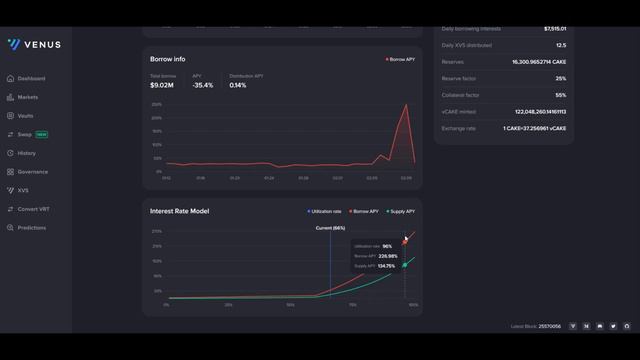The width and height of the screenshot is (640, 360).
Task: Click the Latest Block number link
Action: 549,326
